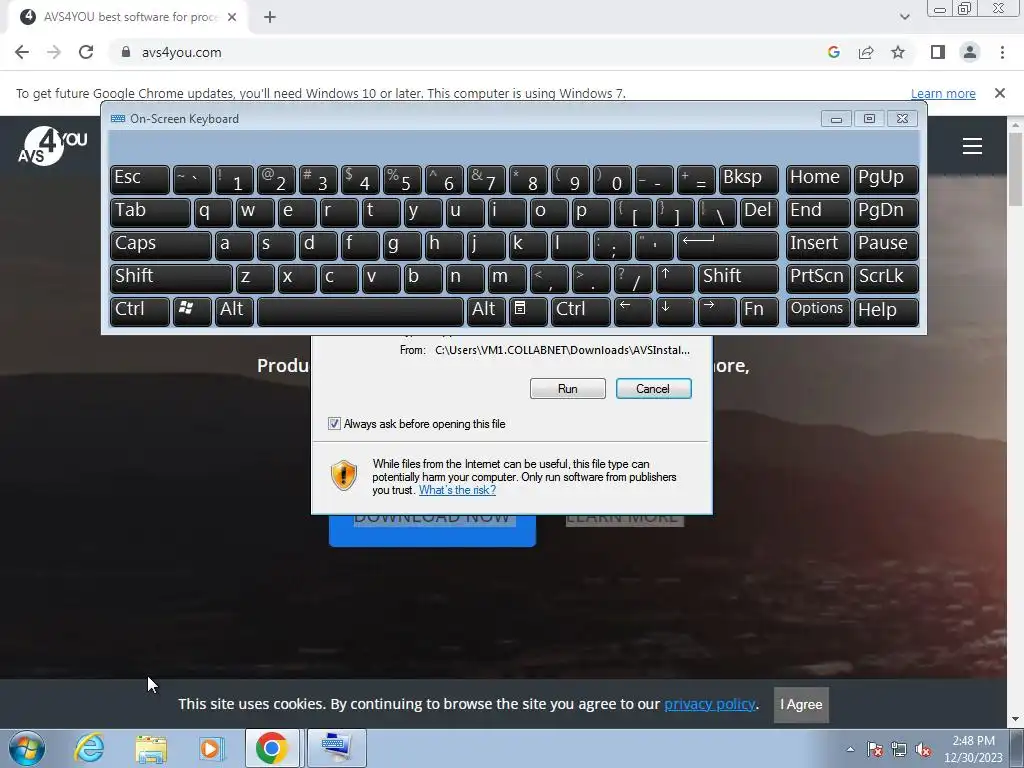1024x768 pixels.
Task: Open the website hamburger menu
Action: [x=972, y=146]
